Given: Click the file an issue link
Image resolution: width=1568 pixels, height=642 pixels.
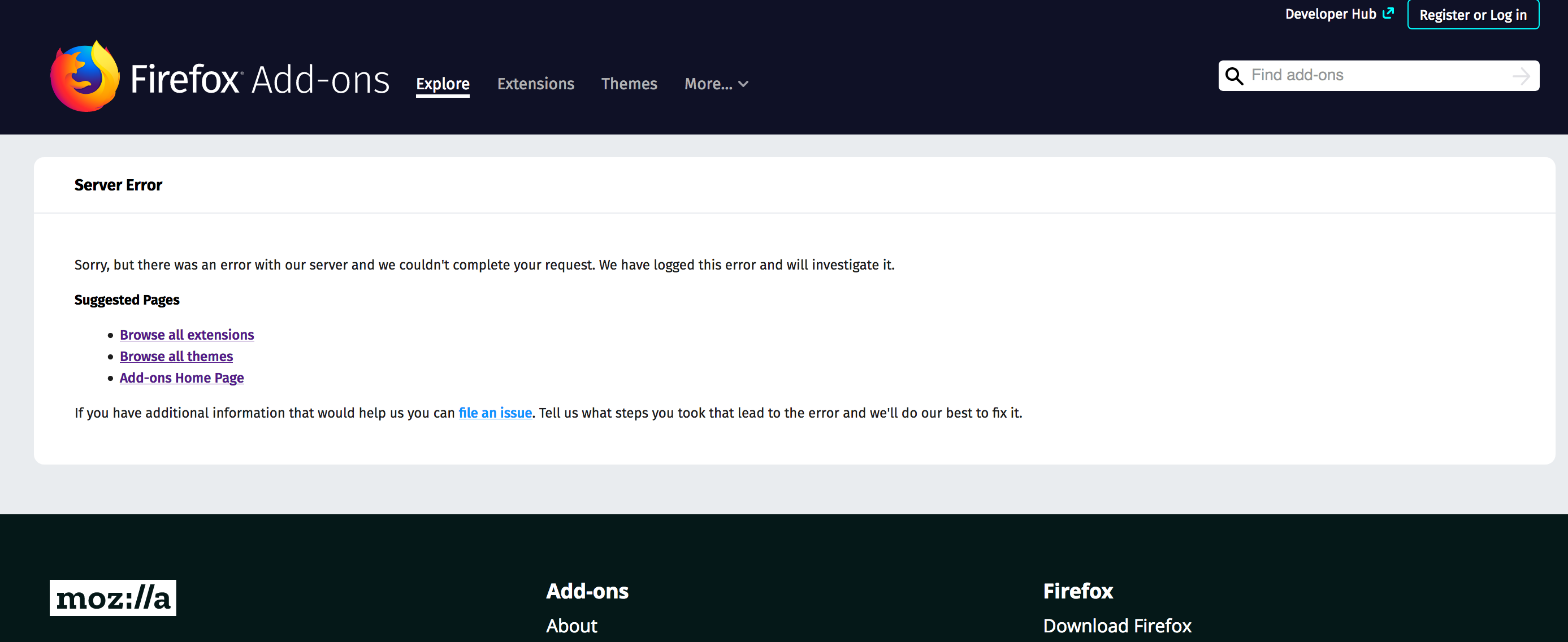Looking at the screenshot, I should click(495, 413).
